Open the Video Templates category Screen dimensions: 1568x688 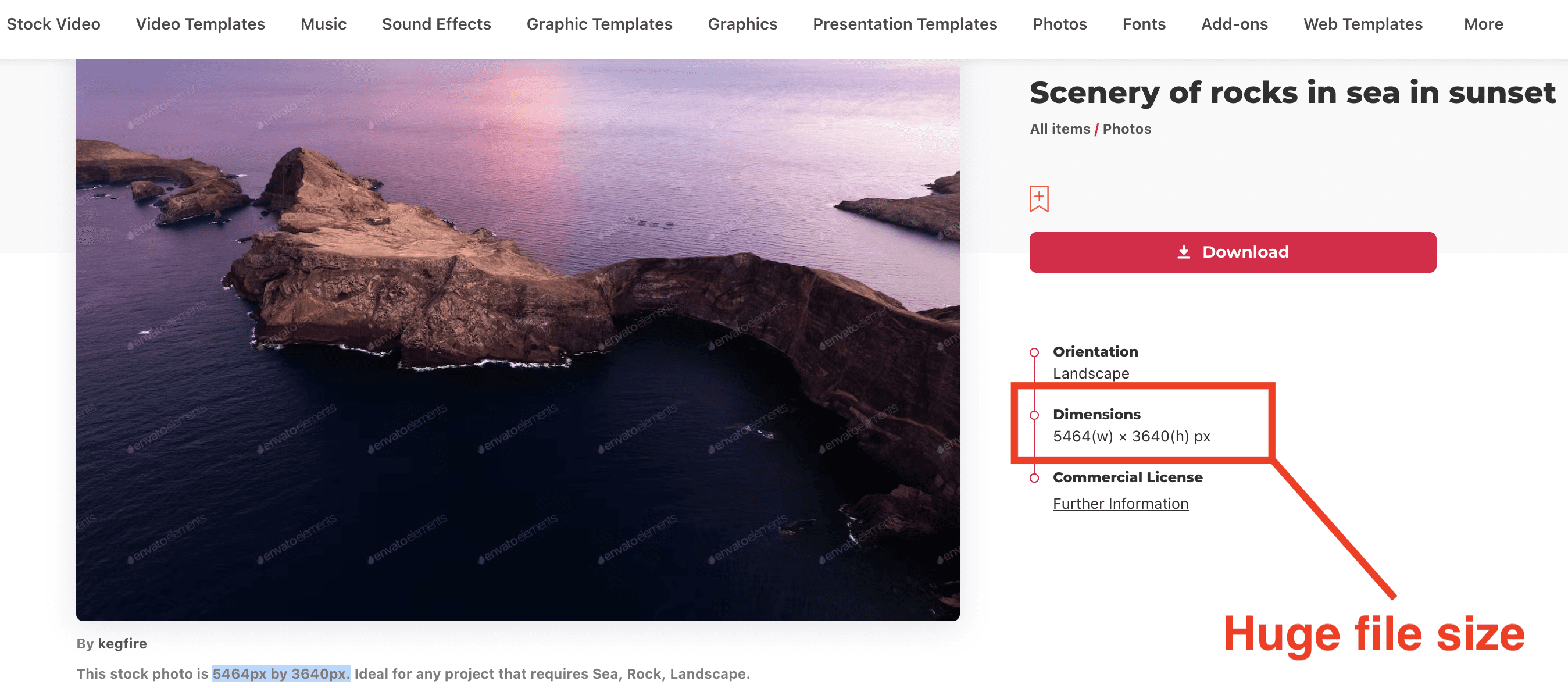[200, 24]
